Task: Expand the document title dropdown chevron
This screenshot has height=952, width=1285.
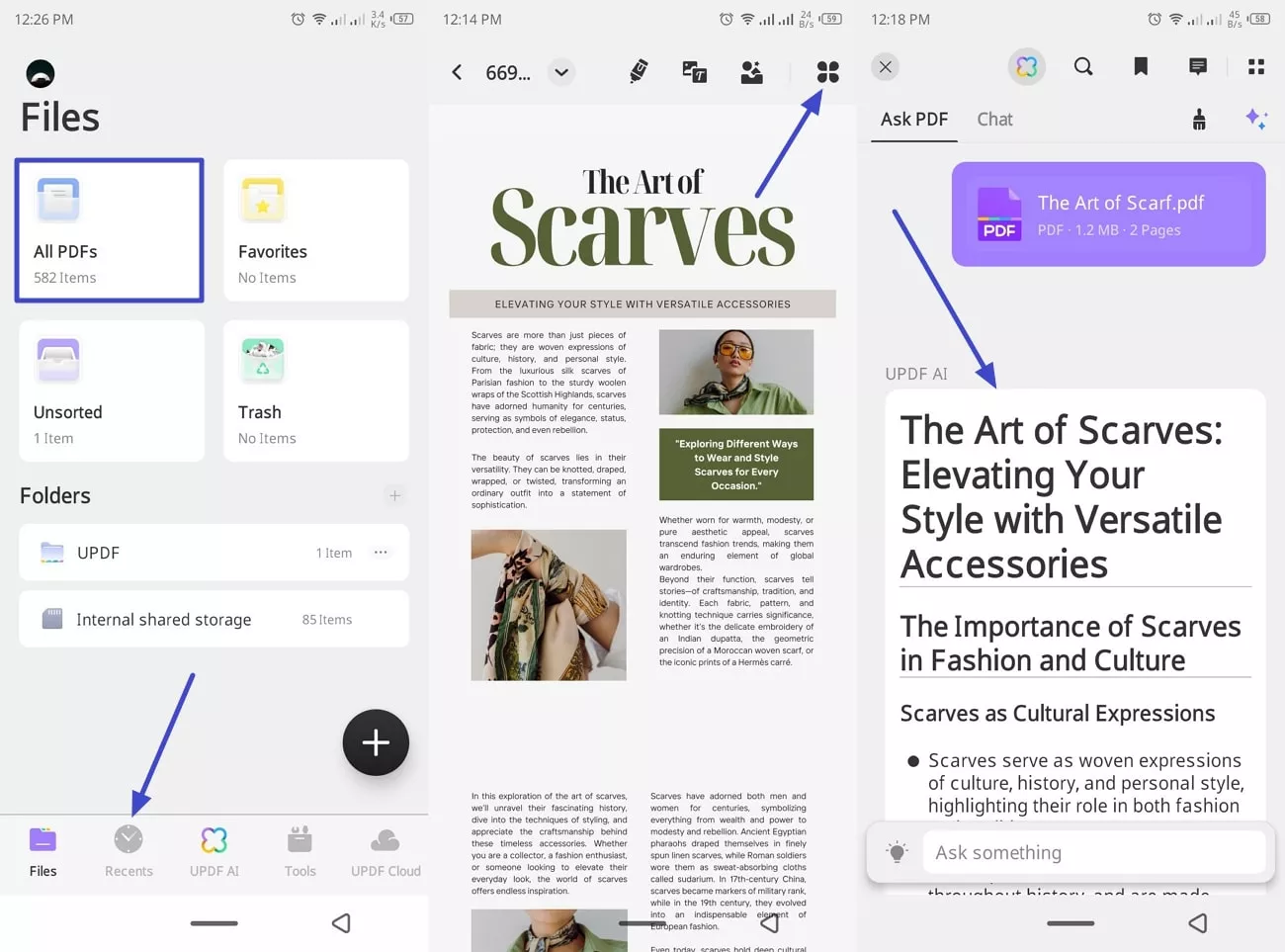Action: click(561, 72)
